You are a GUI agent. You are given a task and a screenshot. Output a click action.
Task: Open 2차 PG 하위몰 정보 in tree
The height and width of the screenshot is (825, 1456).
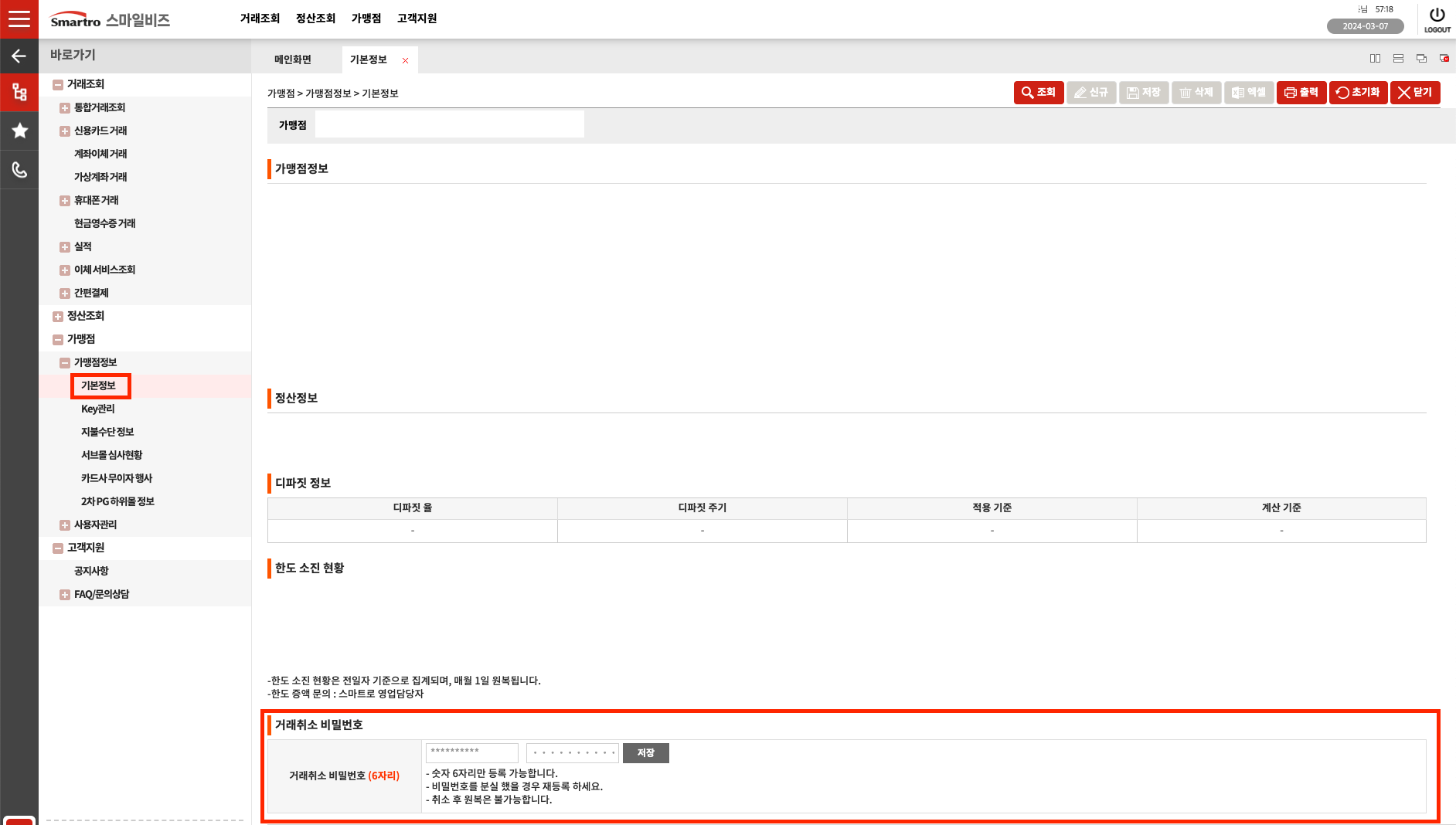pyautogui.click(x=117, y=501)
